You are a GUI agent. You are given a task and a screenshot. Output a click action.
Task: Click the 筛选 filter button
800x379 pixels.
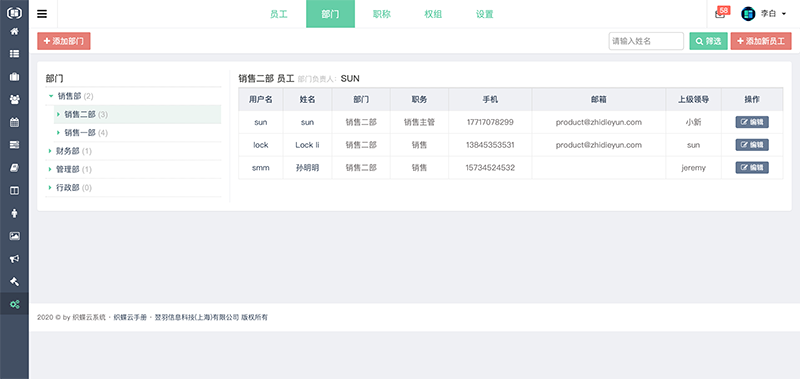(x=708, y=41)
